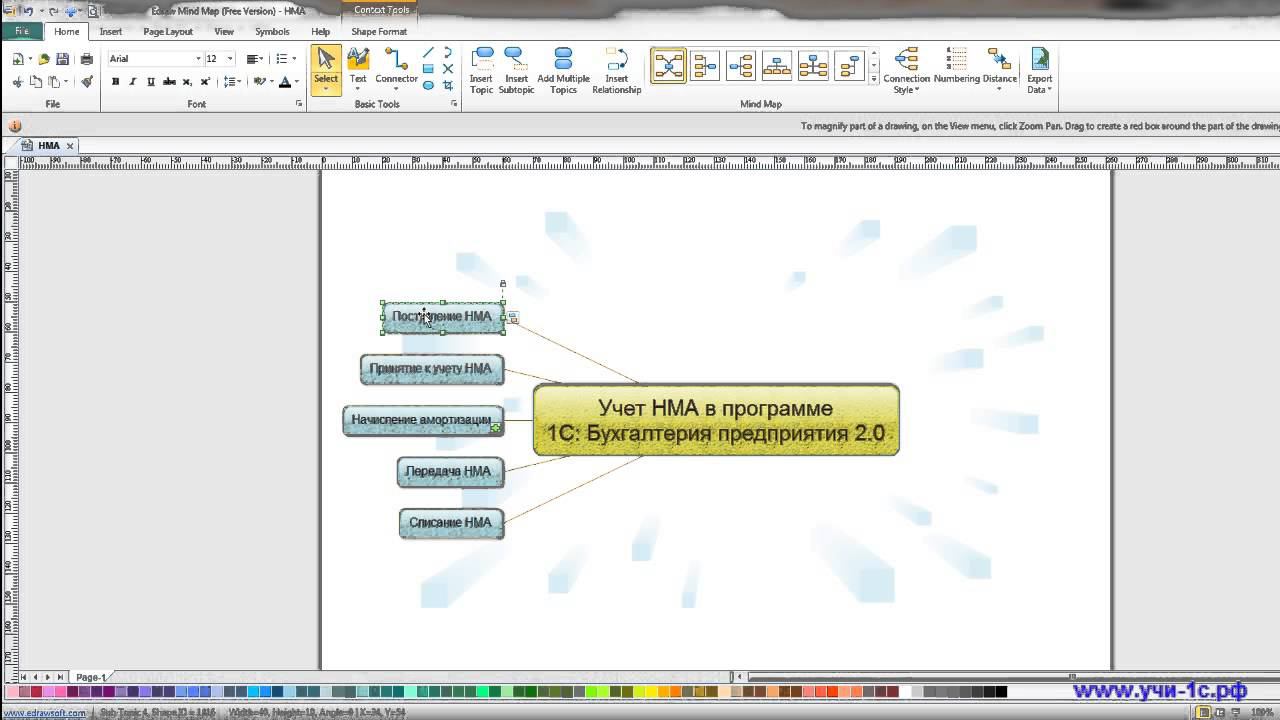
Task: Open the Symbols tab
Action: (272, 32)
